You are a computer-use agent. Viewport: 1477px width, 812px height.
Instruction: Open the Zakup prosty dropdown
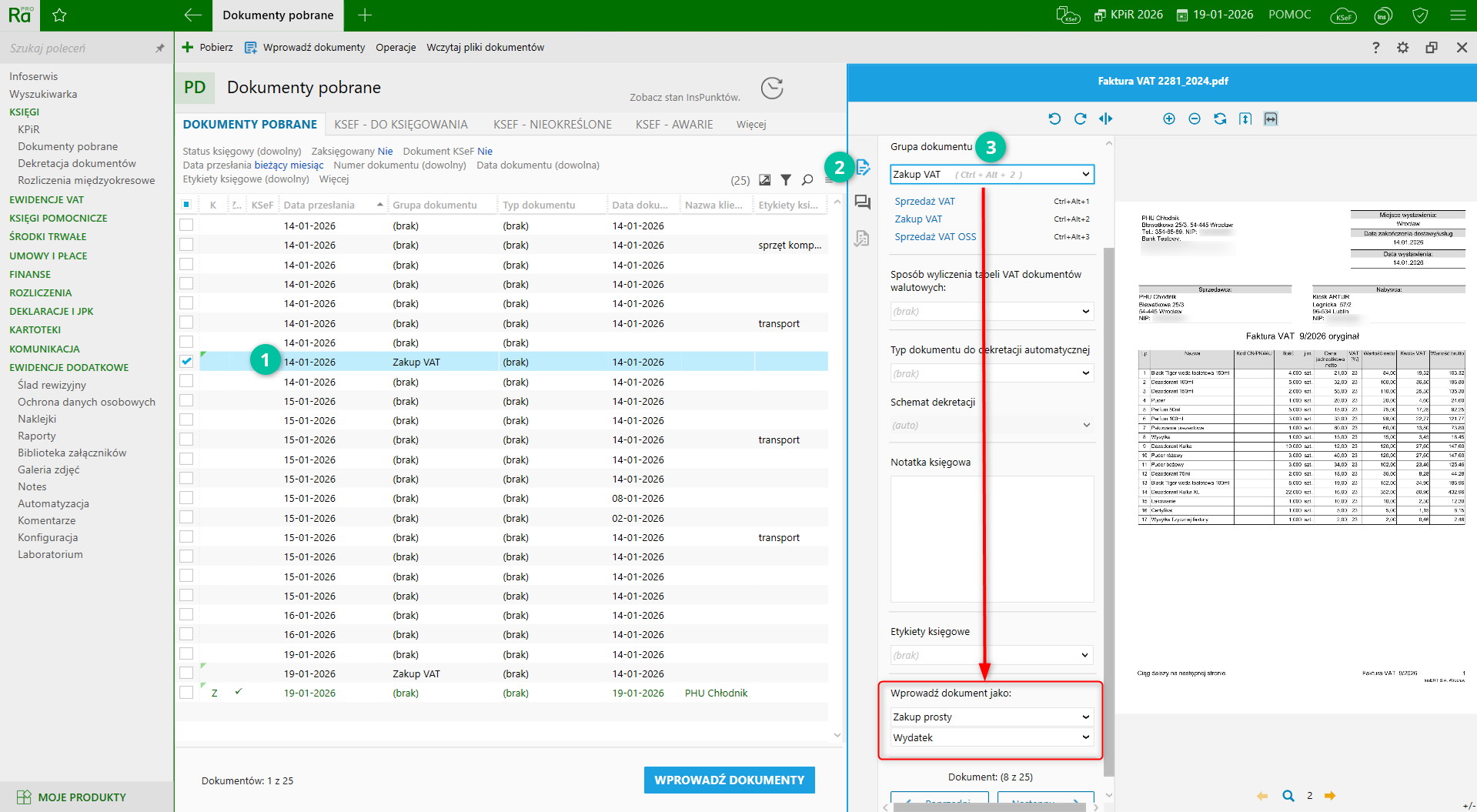point(1085,717)
